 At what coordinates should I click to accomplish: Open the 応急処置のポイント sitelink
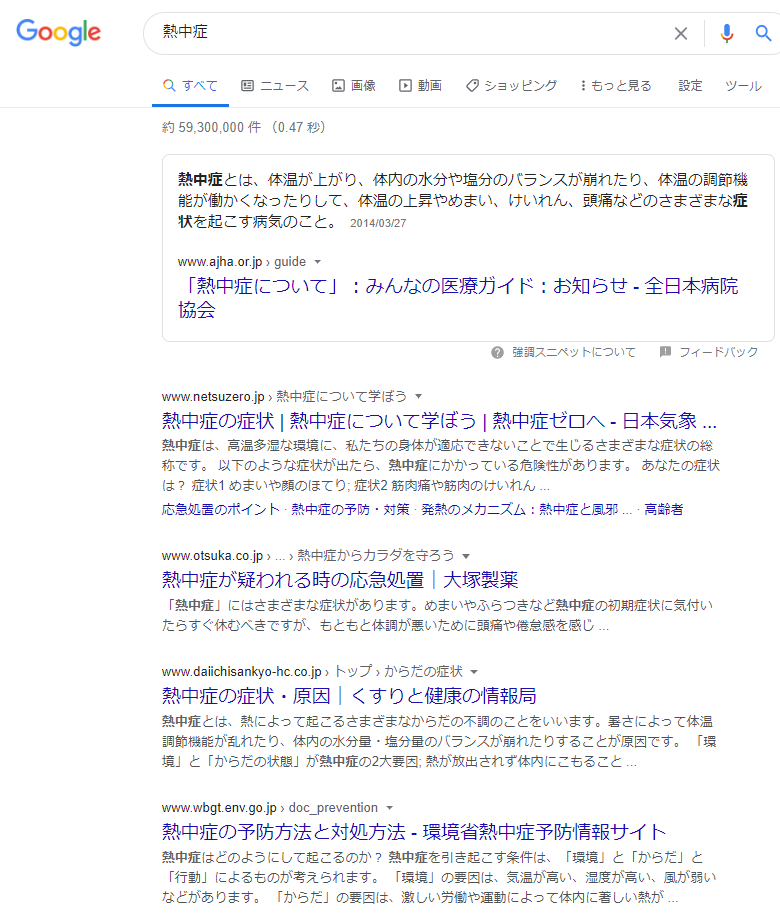(x=221, y=509)
